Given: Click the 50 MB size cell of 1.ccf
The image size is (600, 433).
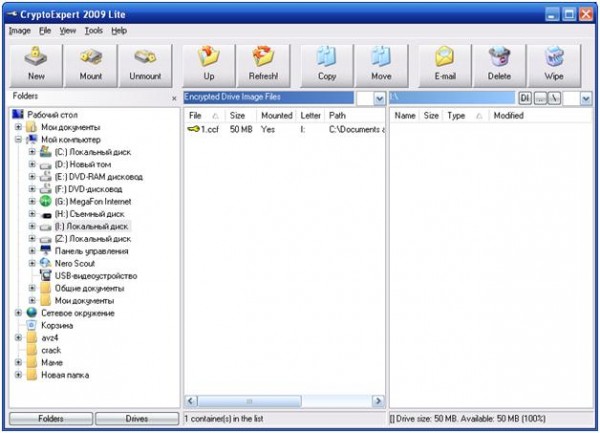Looking at the screenshot, I should (x=241, y=129).
